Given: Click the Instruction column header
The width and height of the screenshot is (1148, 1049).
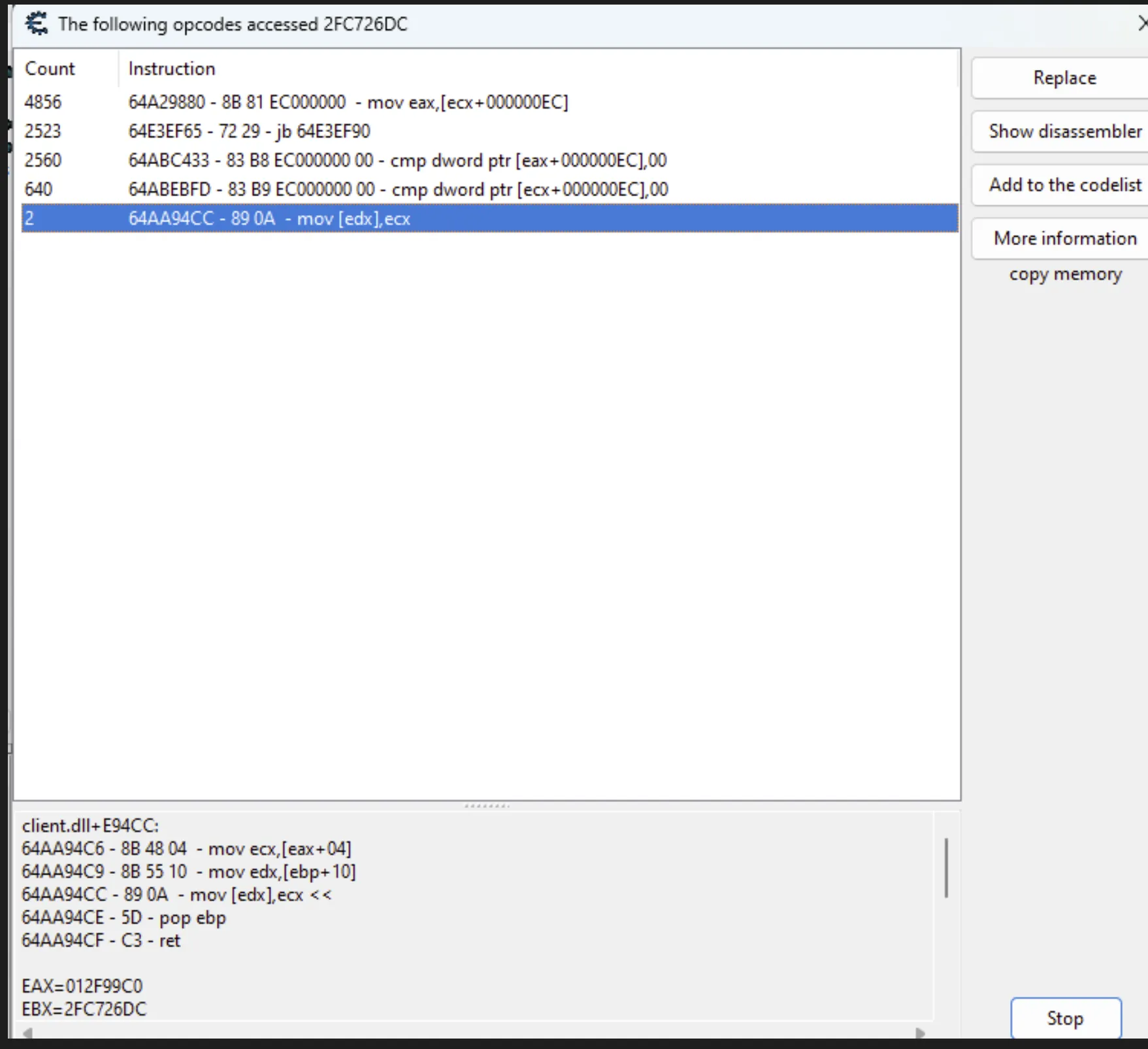Looking at the screenshot, I should point(171,69).
